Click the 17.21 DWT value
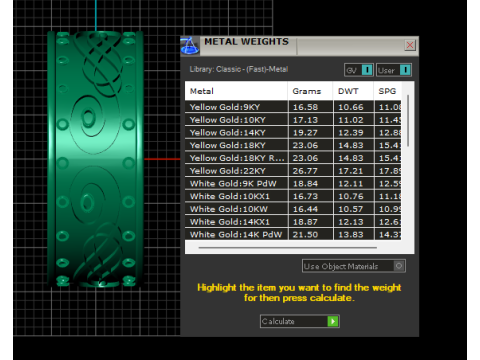Image resolution: width=480 pixels, height=360 pixels. 351,171
